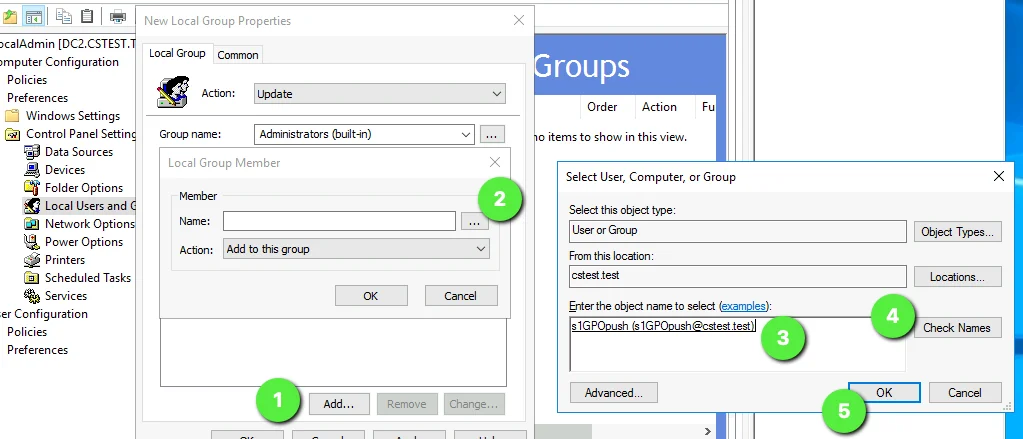
Task: Select the Windows Settings folder icon
Action: pyautogui.click(x=12, y=116)
